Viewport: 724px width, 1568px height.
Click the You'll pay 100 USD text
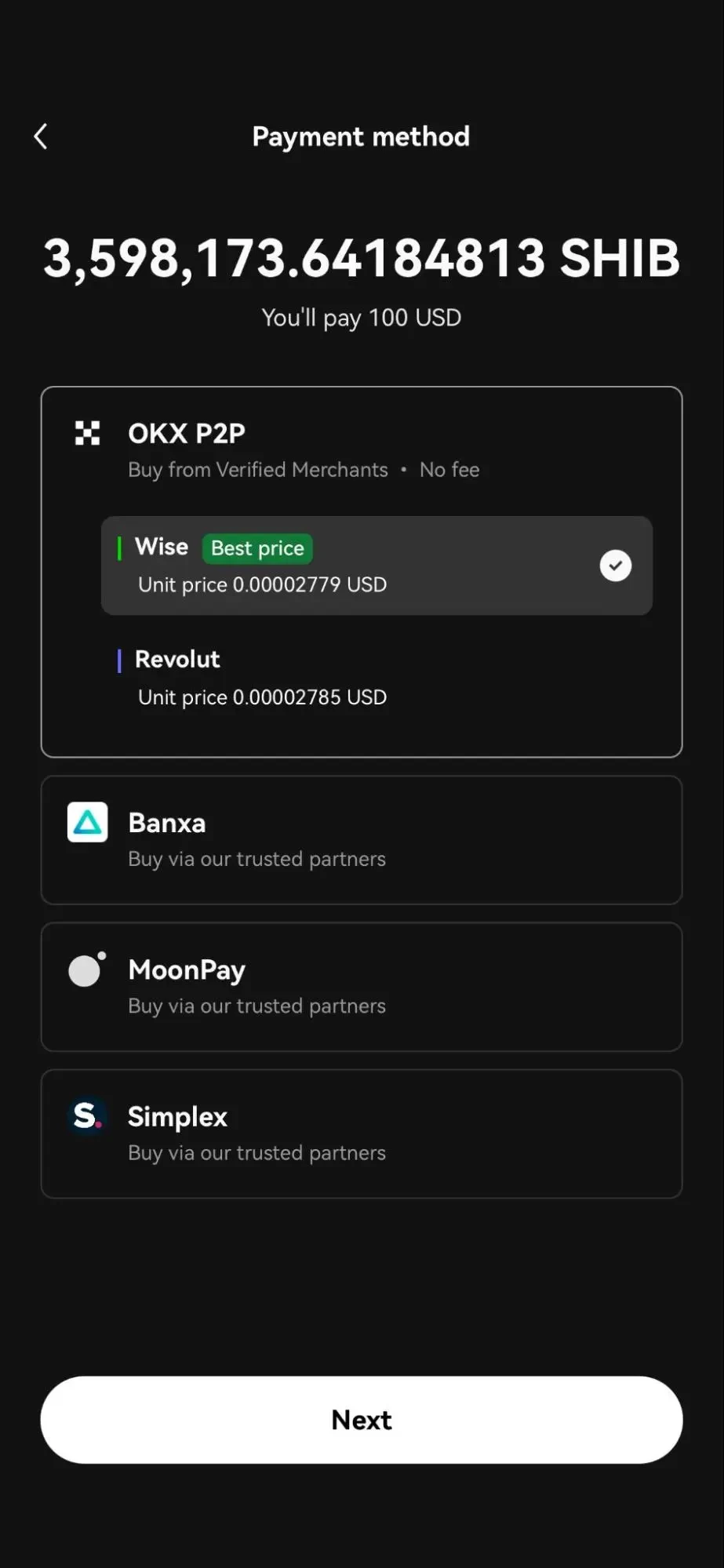[x=362, y=318]
